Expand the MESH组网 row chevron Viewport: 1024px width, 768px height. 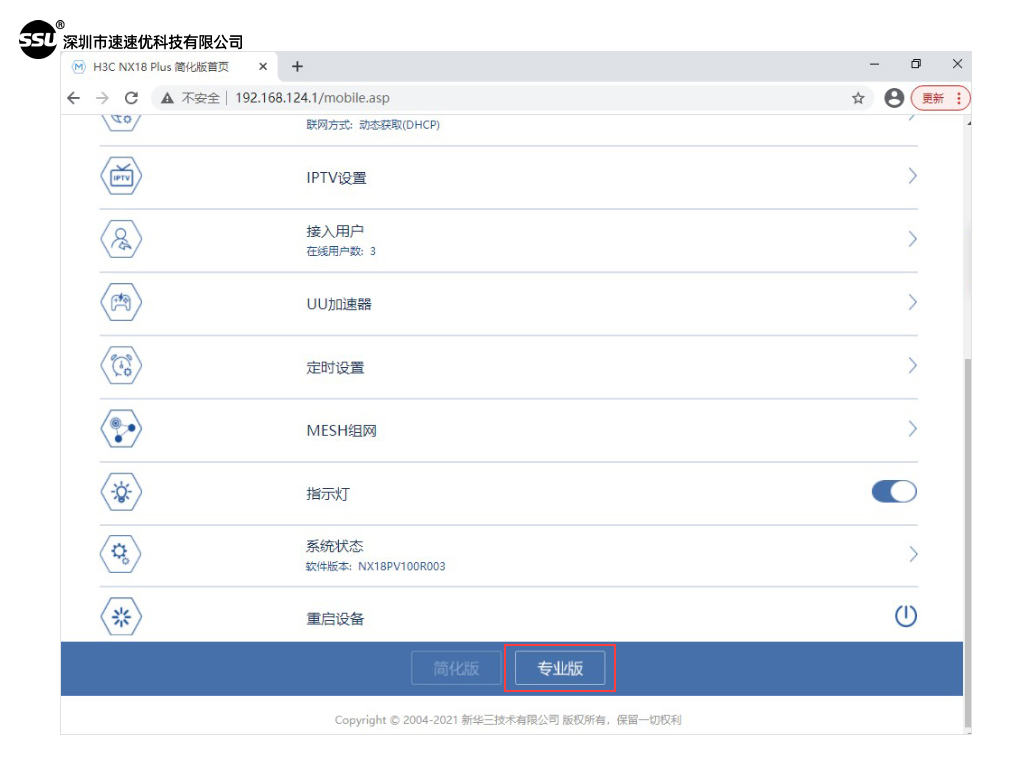(912, 429)
